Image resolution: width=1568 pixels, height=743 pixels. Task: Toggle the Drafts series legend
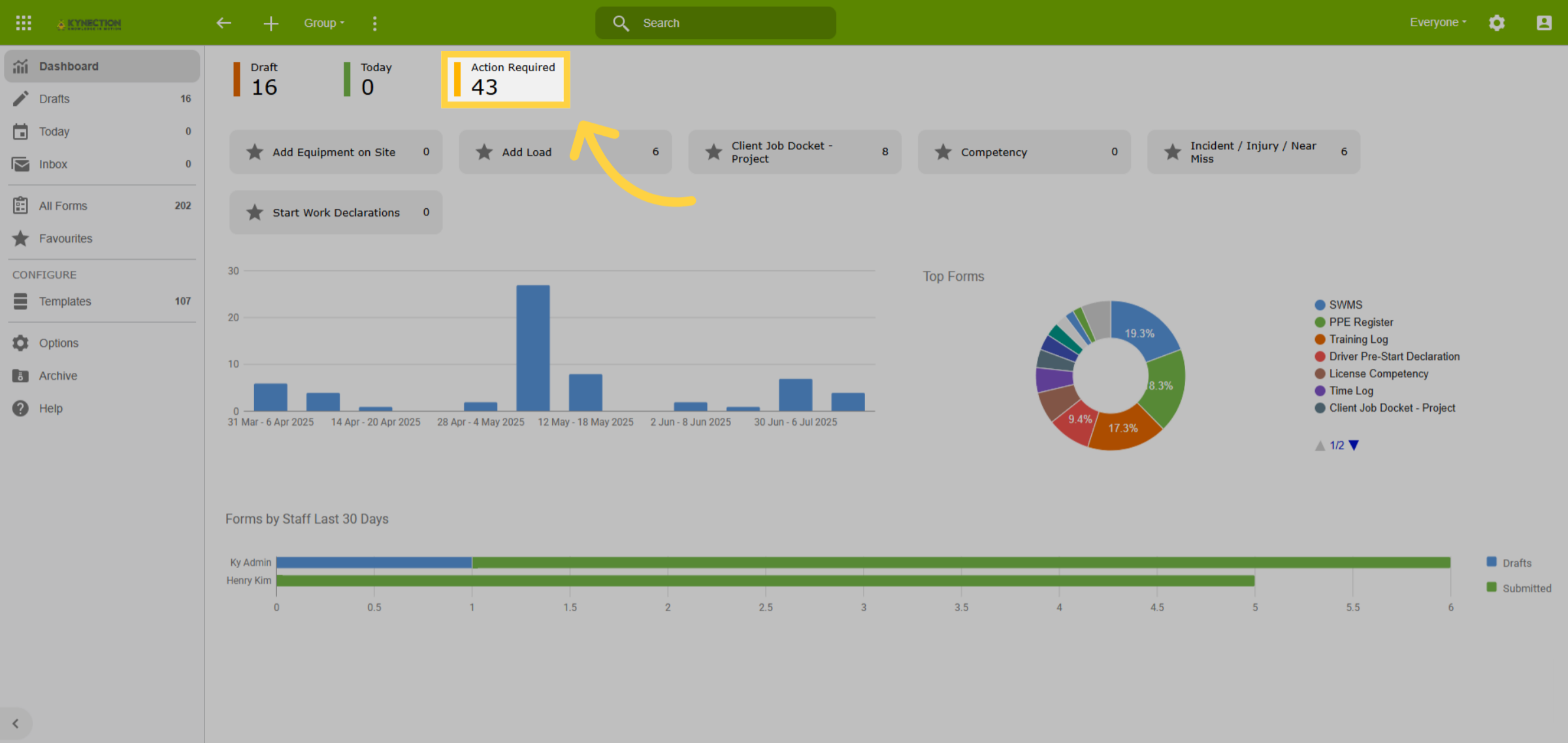pyautogui.click(x=1509, y=563)
